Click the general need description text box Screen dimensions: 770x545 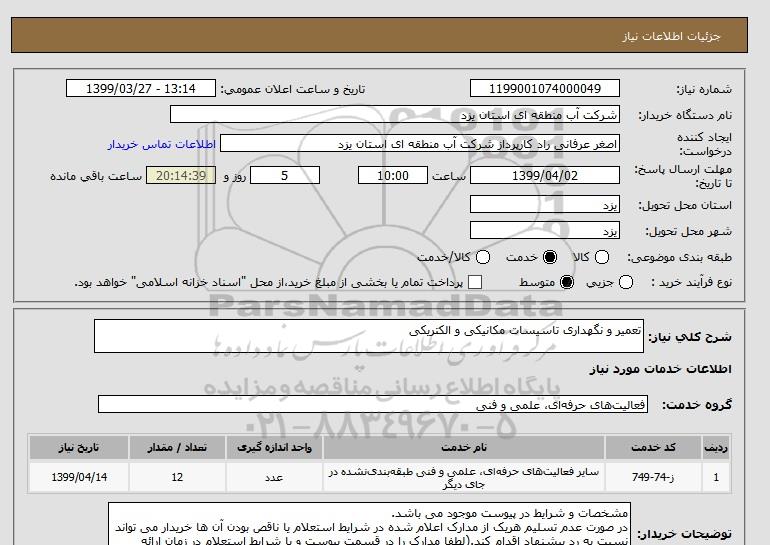pyautogui.click(x=369, y=336)
